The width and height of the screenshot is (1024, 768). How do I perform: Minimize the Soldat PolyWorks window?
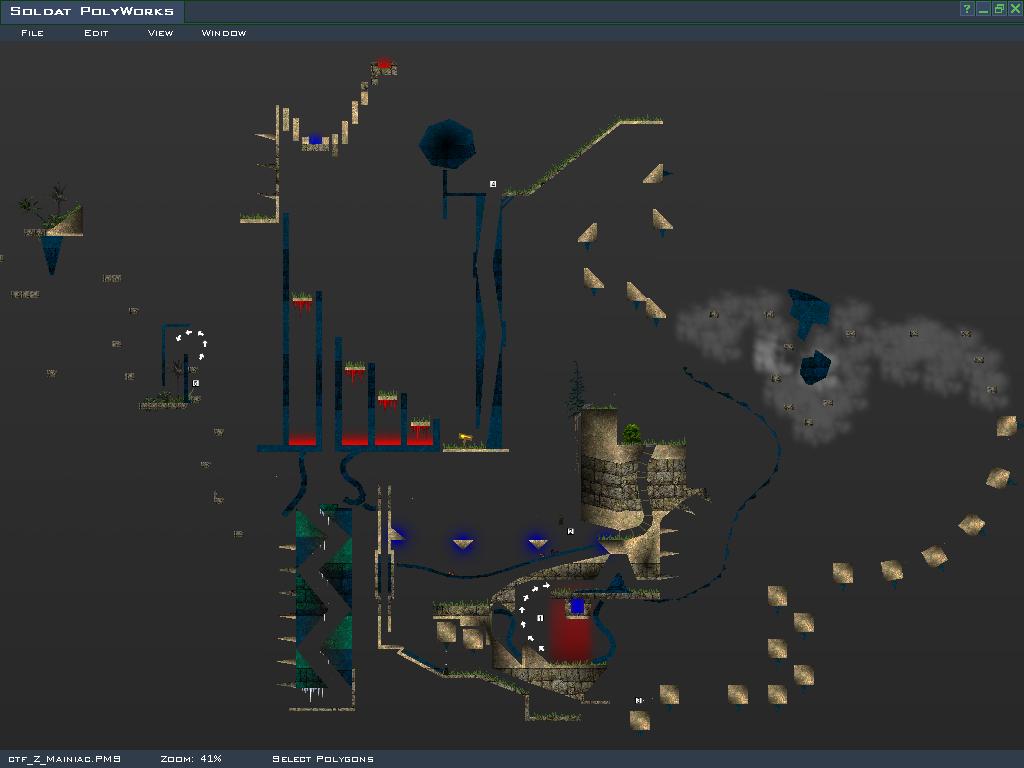[x=983, y=9]
